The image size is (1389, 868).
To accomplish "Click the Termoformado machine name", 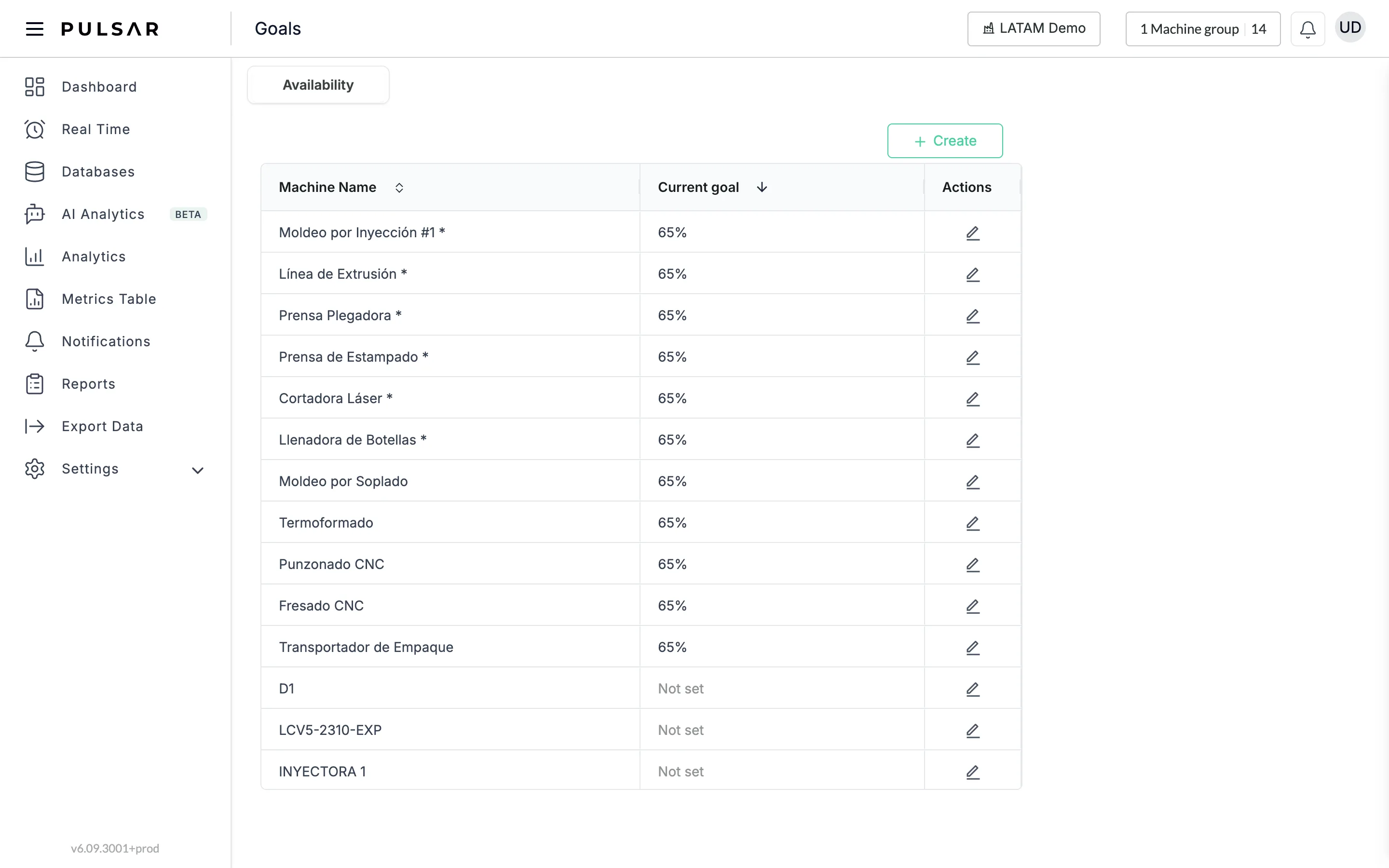I will click(x=326, y=523).
